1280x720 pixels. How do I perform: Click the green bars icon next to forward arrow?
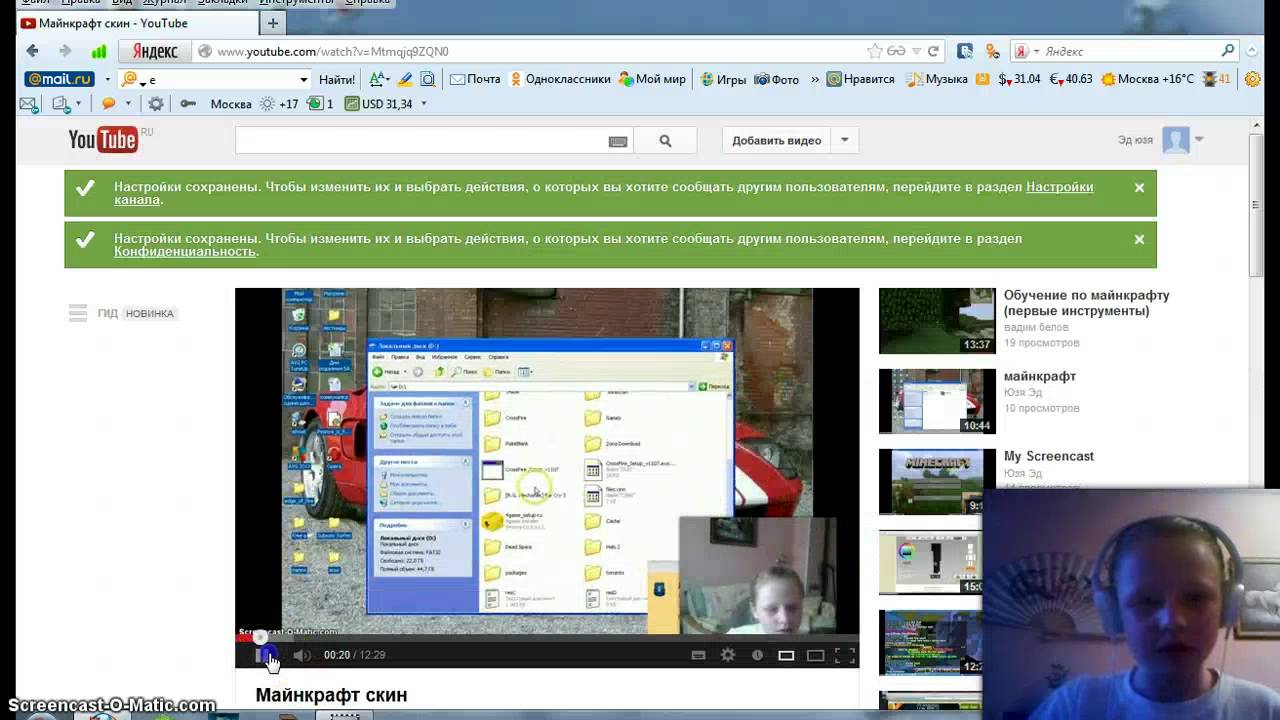pos(98,51)
